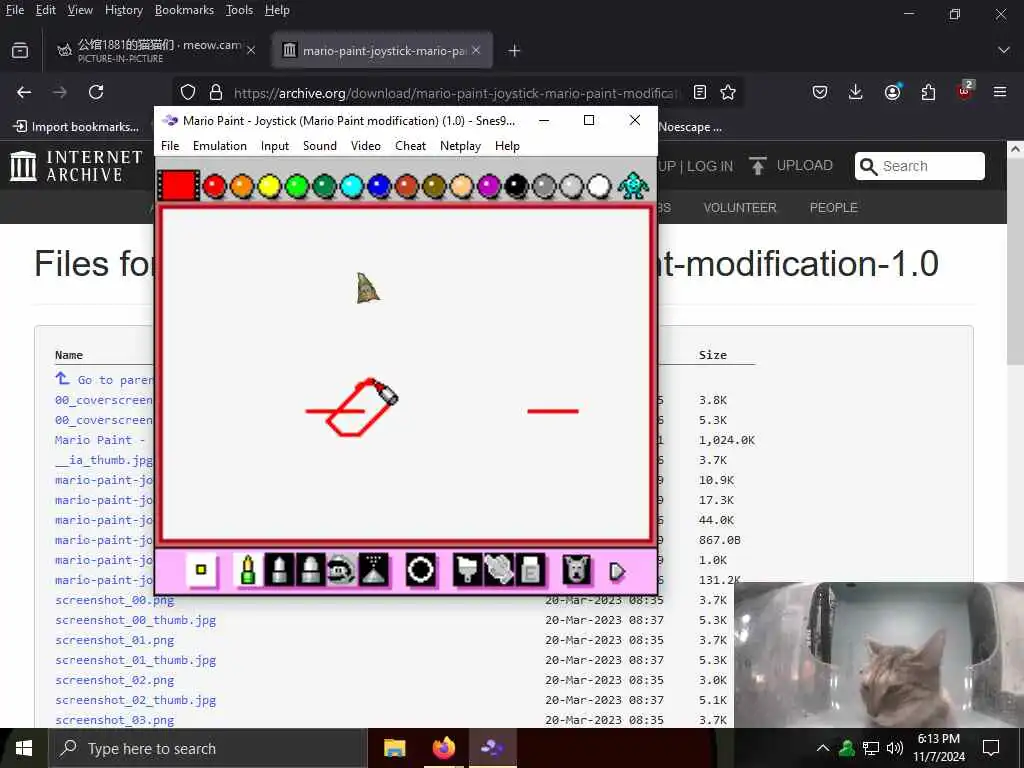Open Firefox hamburger application menu
The height and width of the screenshot is (768, 1024).
pos(1000,92)
